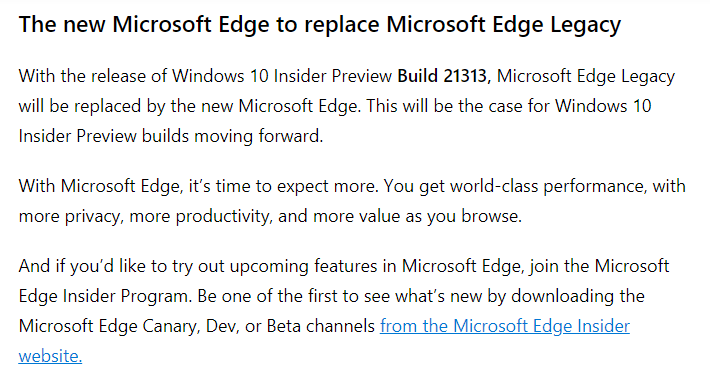The height and width of the screenshot is (387, 710).
Task: Click "it's time to expect more" sentence
Action: (x=283, y=186)
